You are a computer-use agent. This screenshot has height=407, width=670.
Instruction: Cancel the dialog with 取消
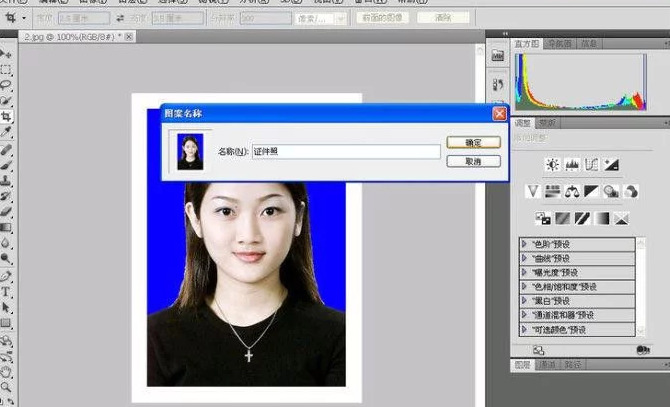click(473, 161)
